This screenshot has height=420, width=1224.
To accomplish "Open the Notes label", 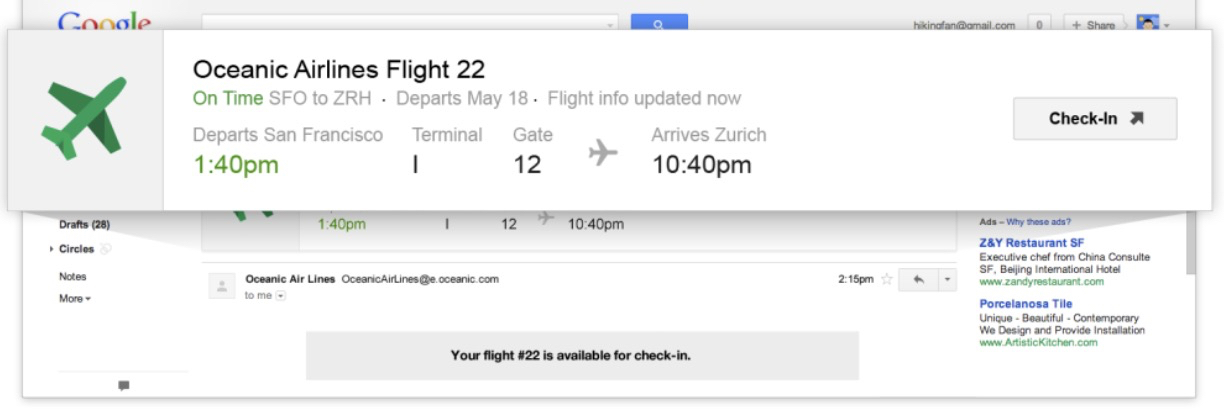I will [73, 276].
